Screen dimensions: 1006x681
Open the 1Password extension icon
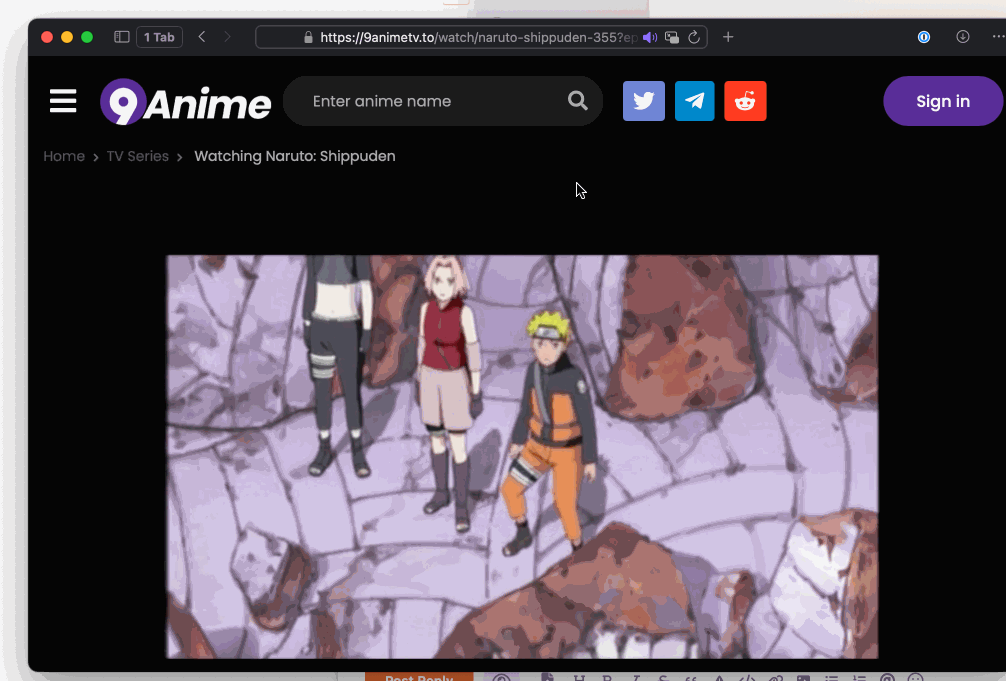tap(924, 37)
